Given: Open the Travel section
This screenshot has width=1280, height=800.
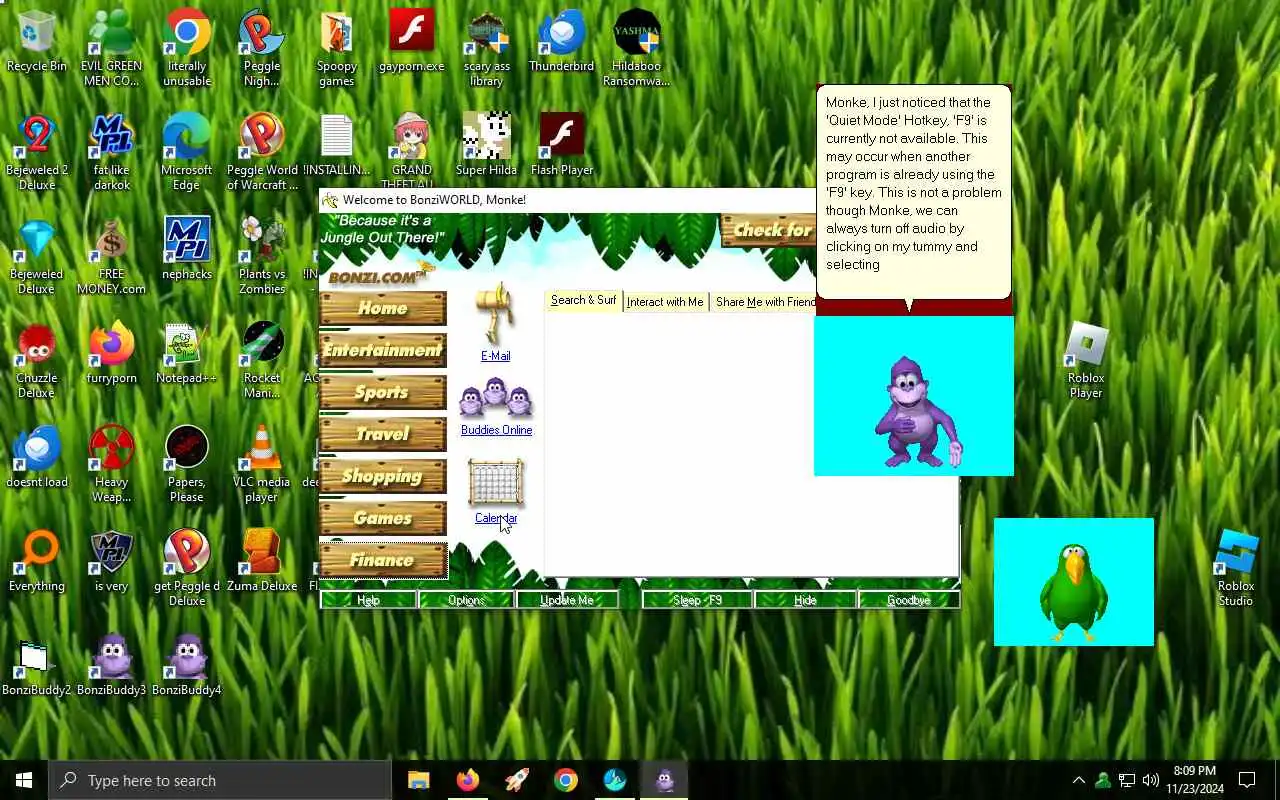Looking at the screenshot, I should (x=382, y=434).
